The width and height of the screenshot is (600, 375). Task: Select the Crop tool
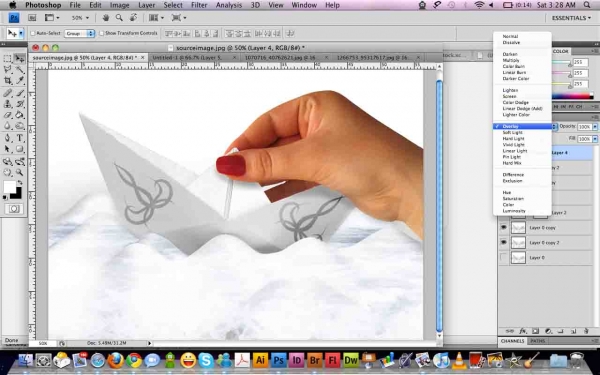[7, 81]
